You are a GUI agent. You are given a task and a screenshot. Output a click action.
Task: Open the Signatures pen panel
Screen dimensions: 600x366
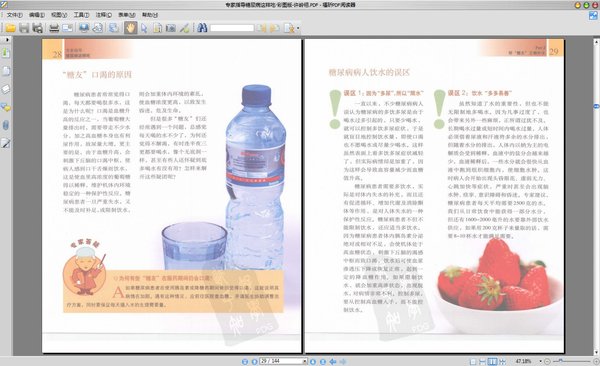[6, 144]
